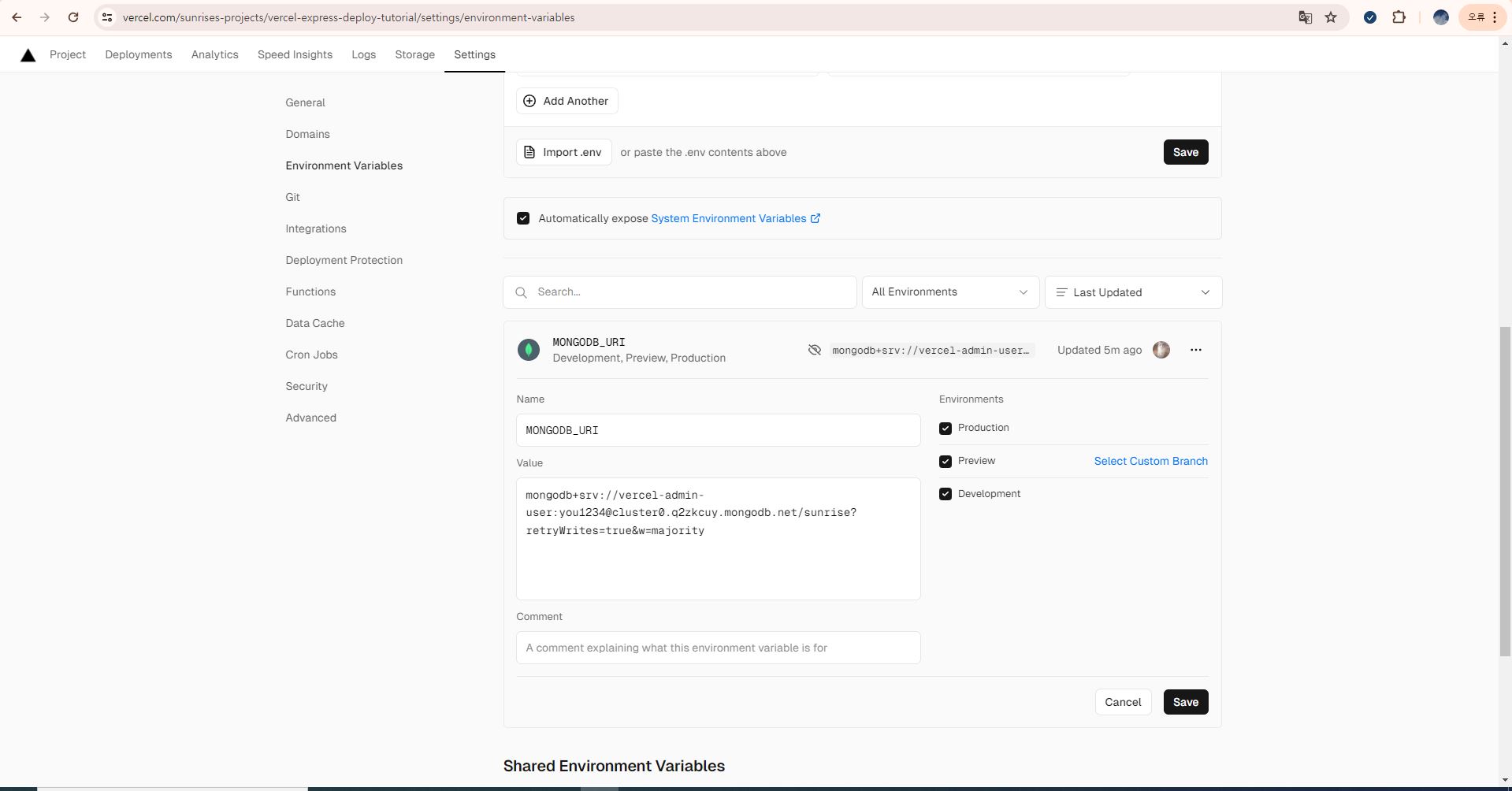Click the blue checkmark extension icon
The height and width of the screenshot is (791, 1512).
[x=1370, y=17]
